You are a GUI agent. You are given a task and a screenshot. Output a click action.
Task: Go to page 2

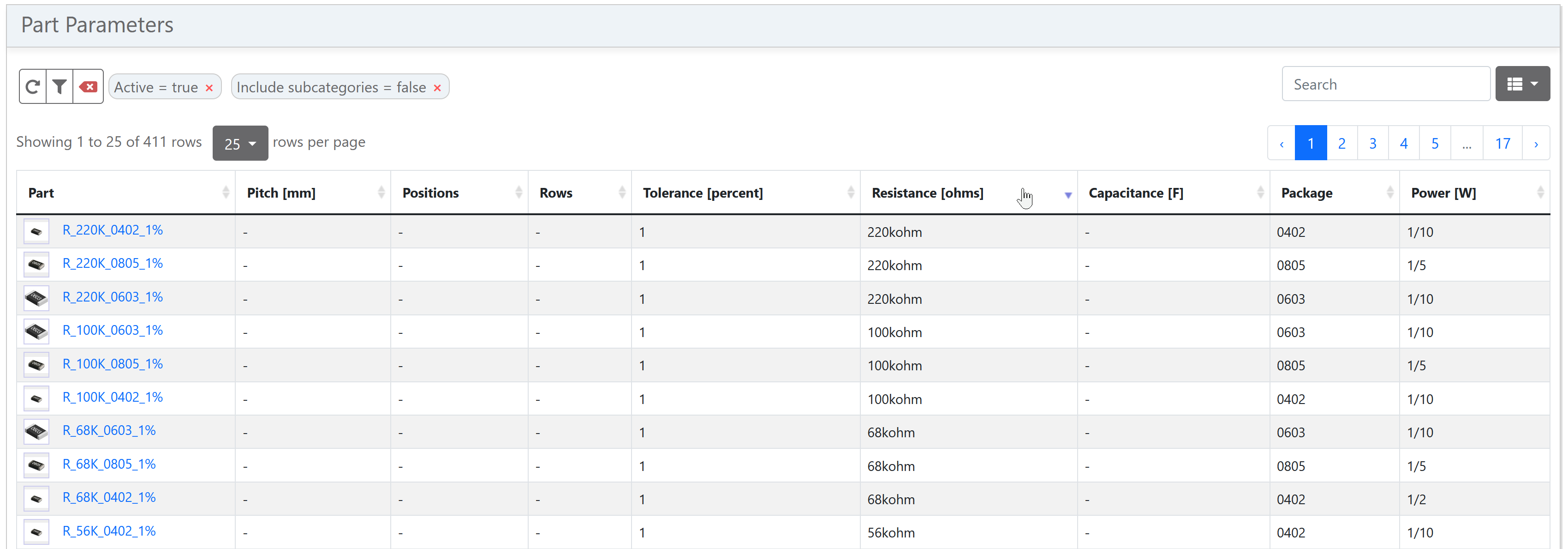[x=1341, y=144]
